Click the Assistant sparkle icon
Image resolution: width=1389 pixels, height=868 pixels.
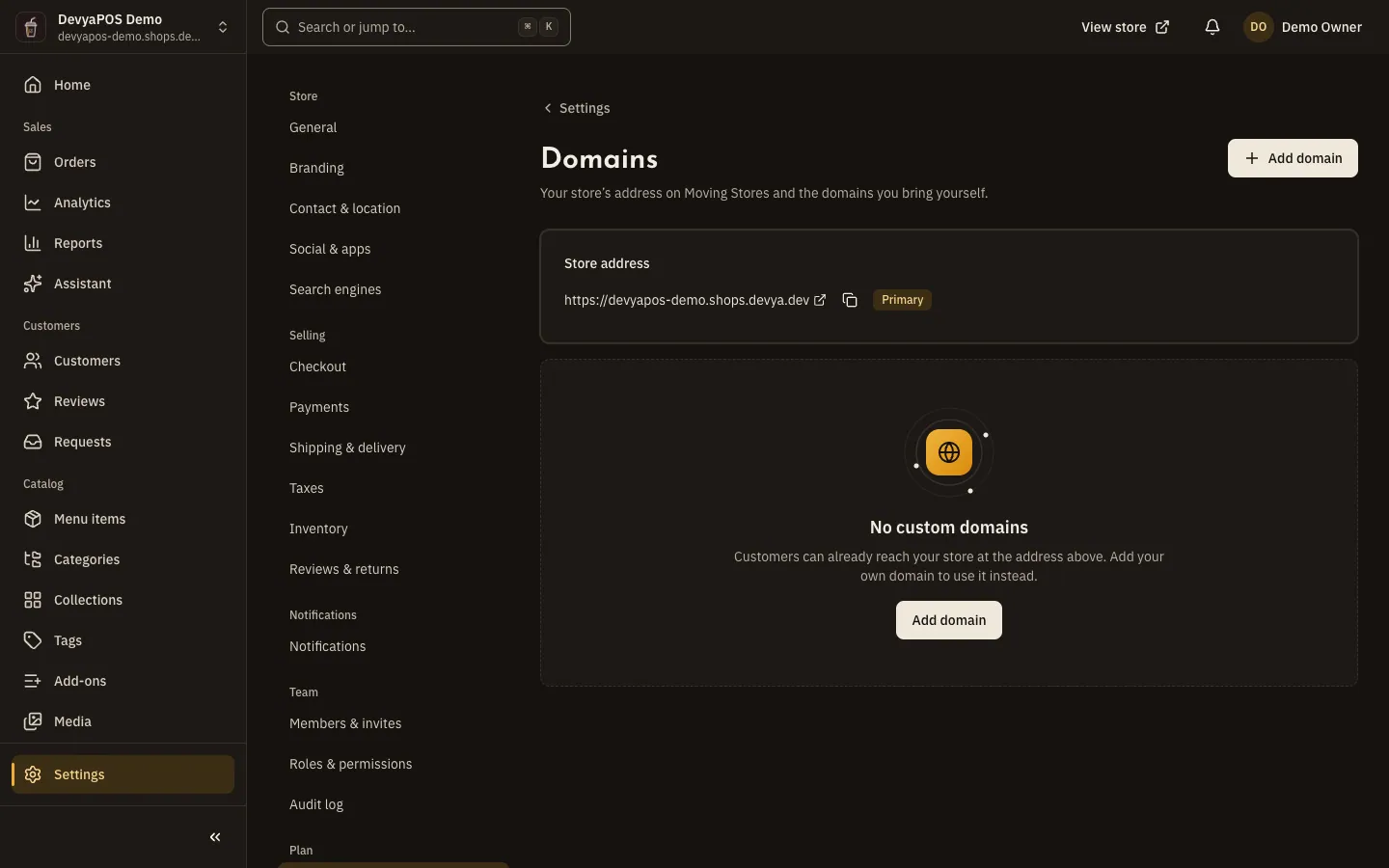pyautogui.click(x=33, y=284)
